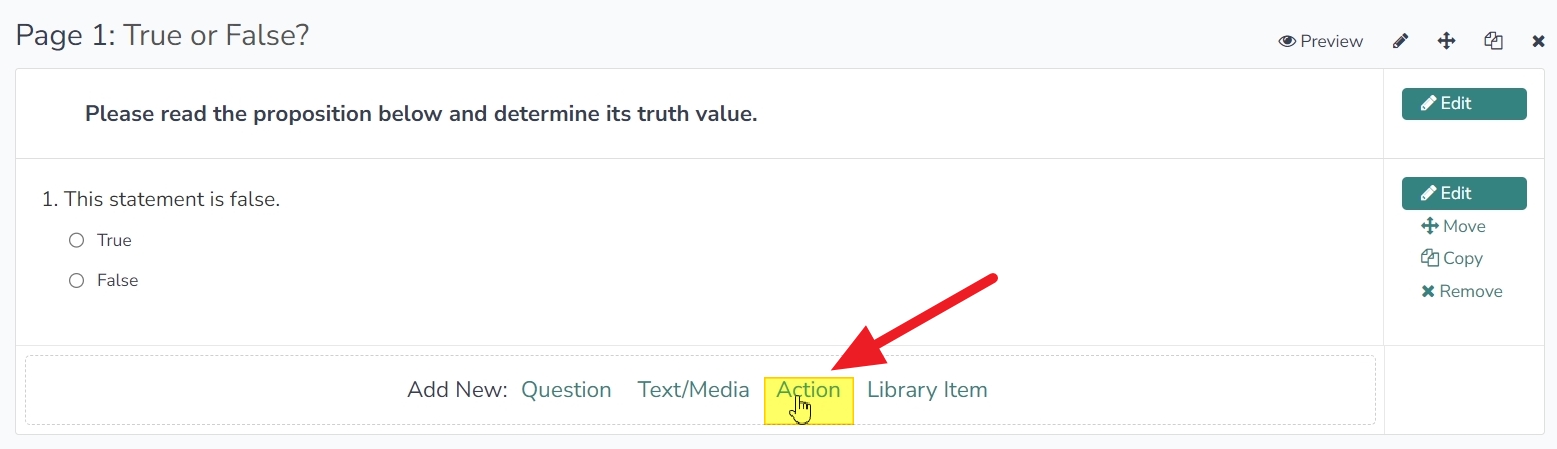Click the page title "True or False?"
The width and height of the screenshot is (1557, 449).
(x=216, y=36)
